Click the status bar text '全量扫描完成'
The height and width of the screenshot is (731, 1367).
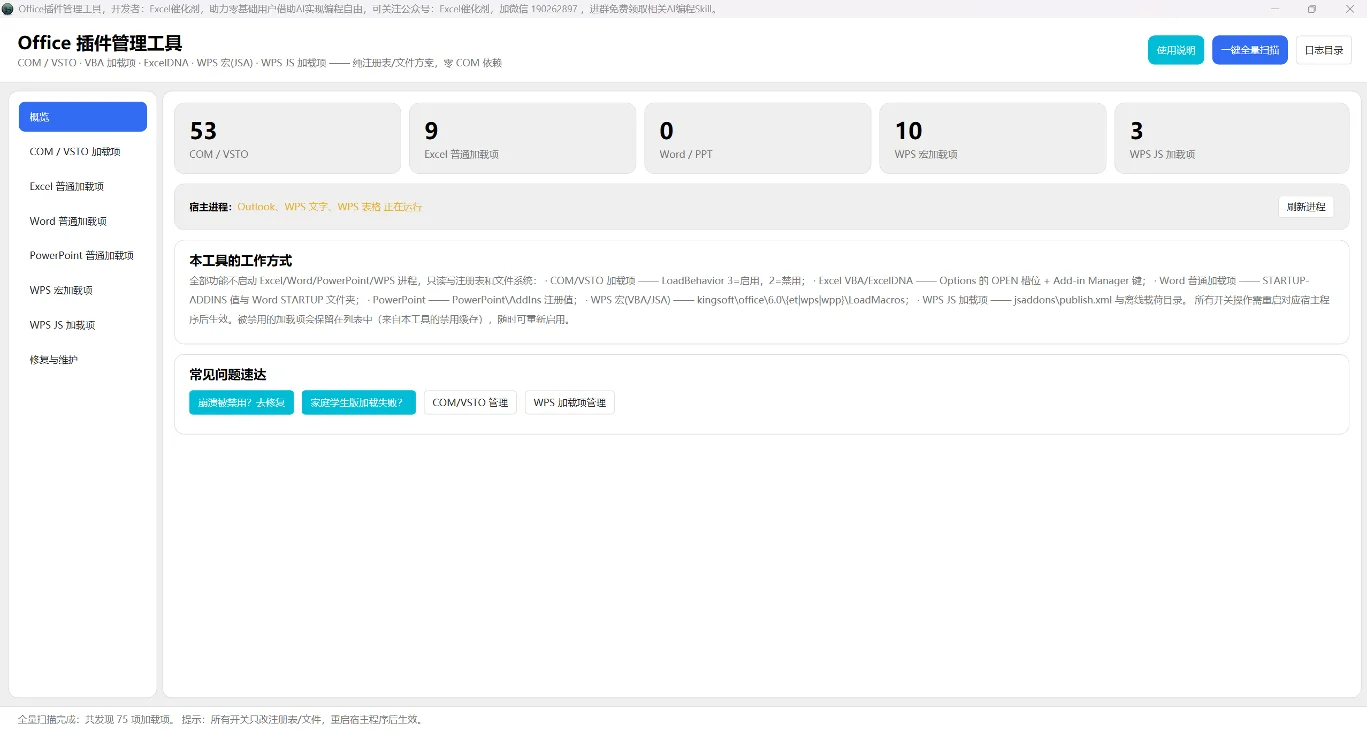(x=48, y=719)
